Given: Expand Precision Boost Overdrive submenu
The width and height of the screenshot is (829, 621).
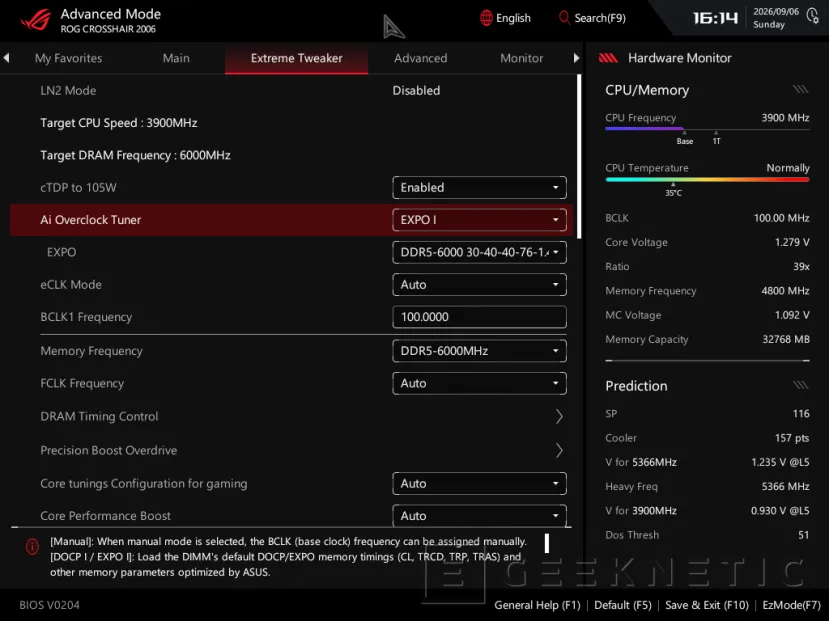Looking at the screenshot, I should (x=559, y=450).
